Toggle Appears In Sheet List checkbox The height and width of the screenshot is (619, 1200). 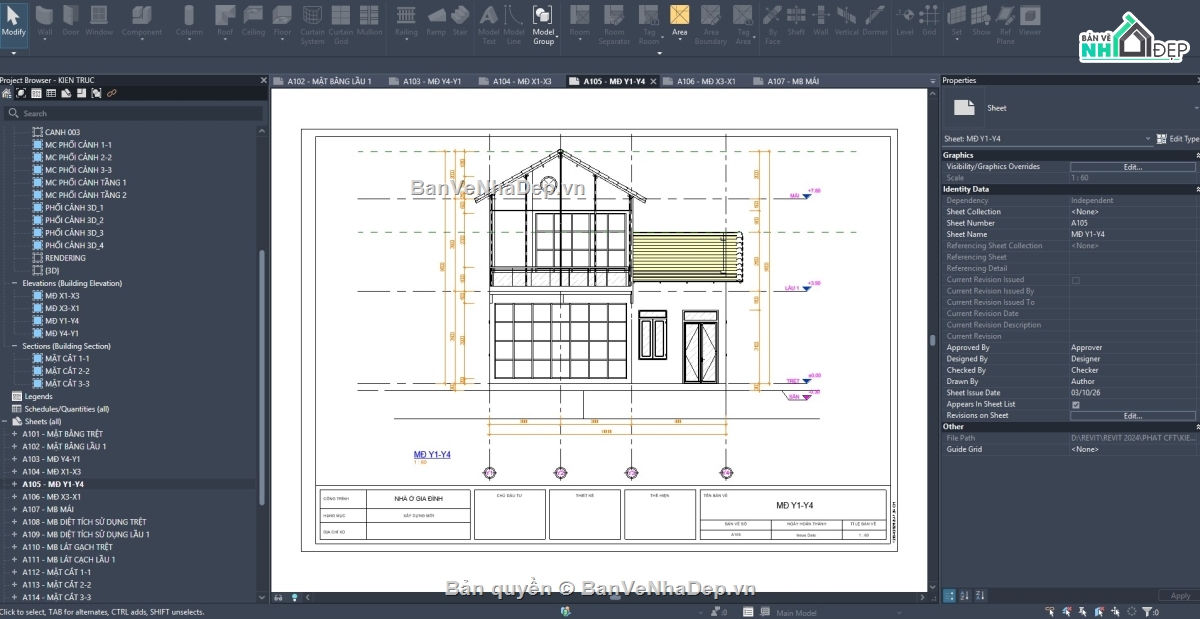pyautogui.click(x=1075, y=404)
